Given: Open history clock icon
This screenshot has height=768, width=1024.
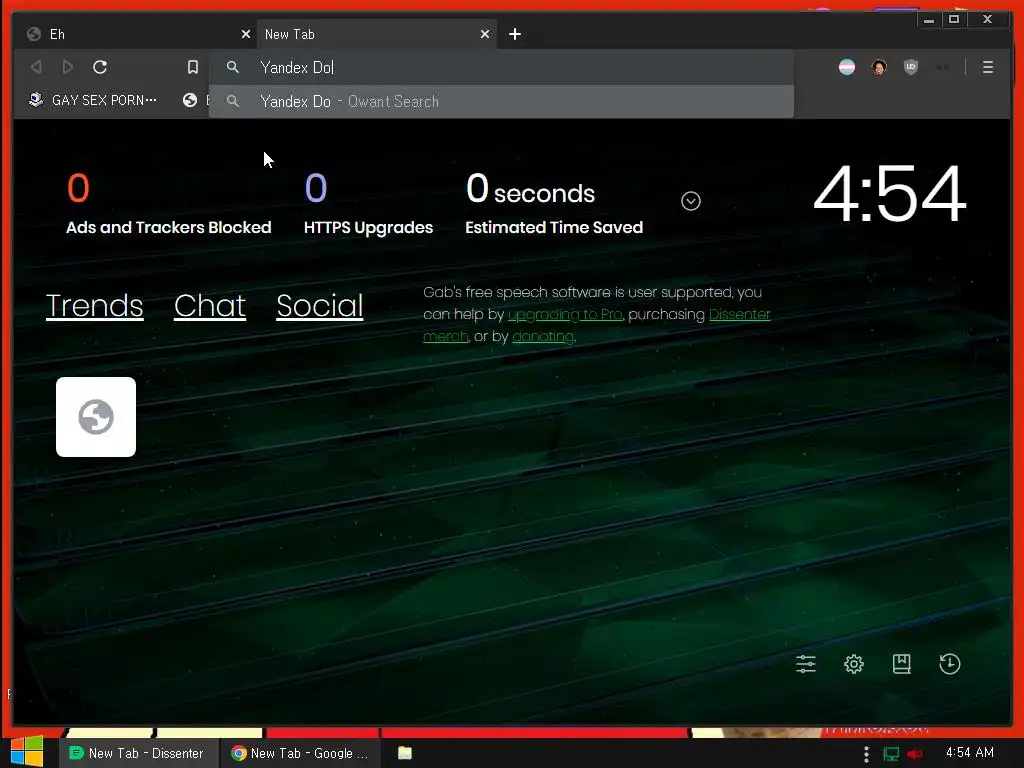Looking at the screenshot, I should pos(950,664).
